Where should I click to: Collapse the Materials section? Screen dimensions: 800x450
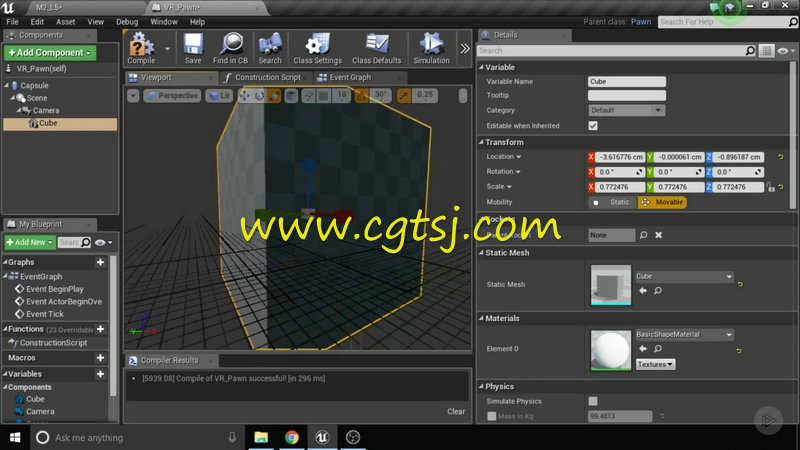pos(481,318)
